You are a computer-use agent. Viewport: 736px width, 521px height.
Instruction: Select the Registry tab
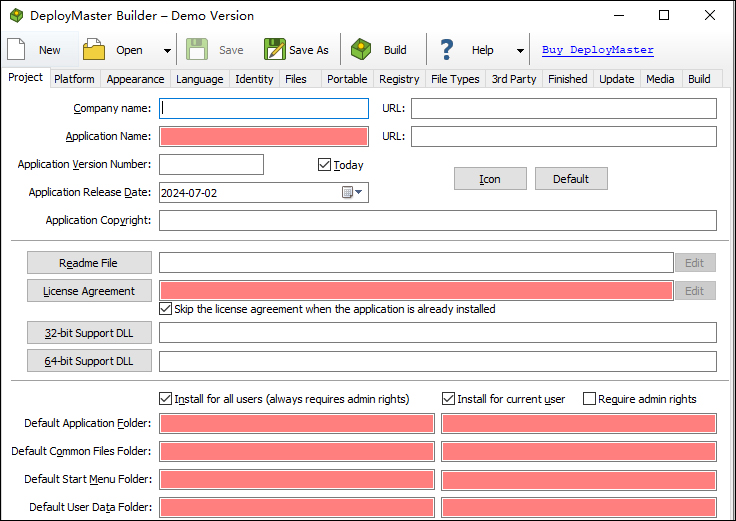(x=399, y=79)
